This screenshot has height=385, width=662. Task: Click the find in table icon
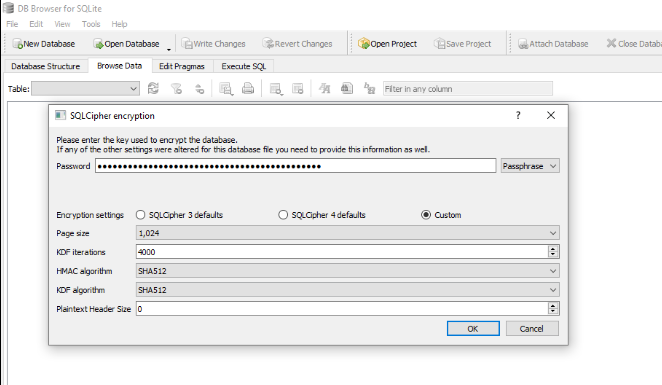click(x=347, y=89)
